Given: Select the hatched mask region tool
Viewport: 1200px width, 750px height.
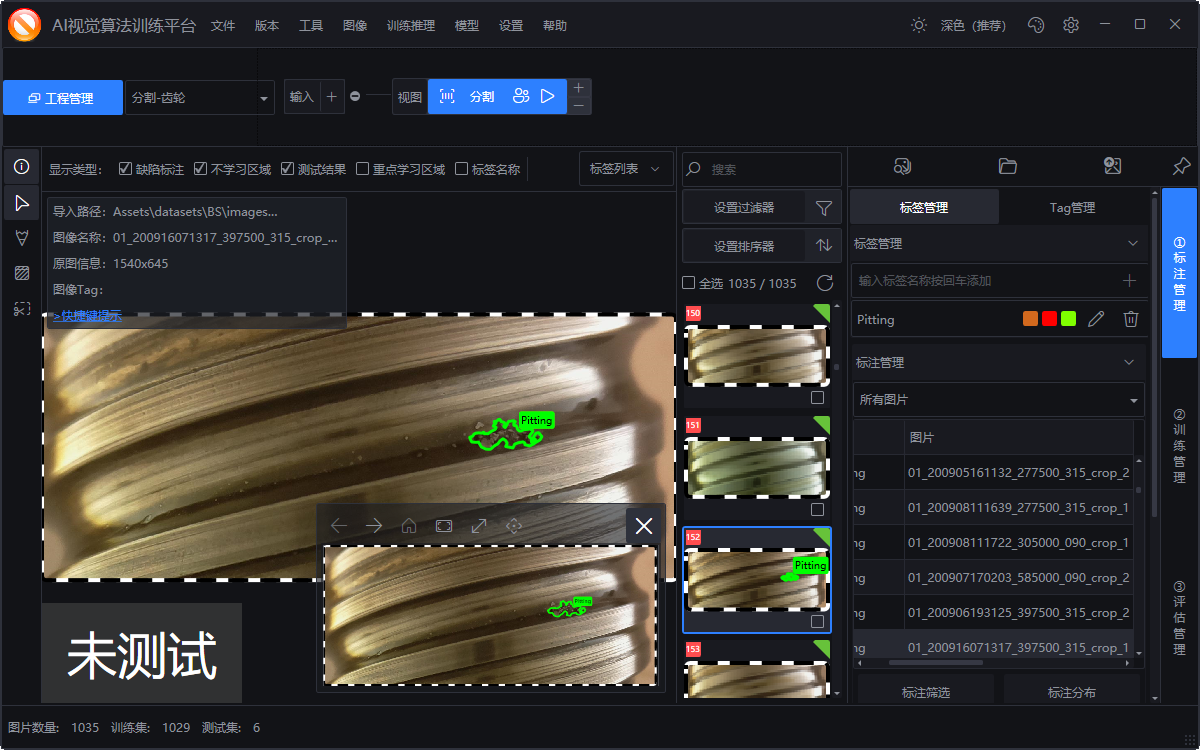Looking at the screenshot, I should (21, 273).
